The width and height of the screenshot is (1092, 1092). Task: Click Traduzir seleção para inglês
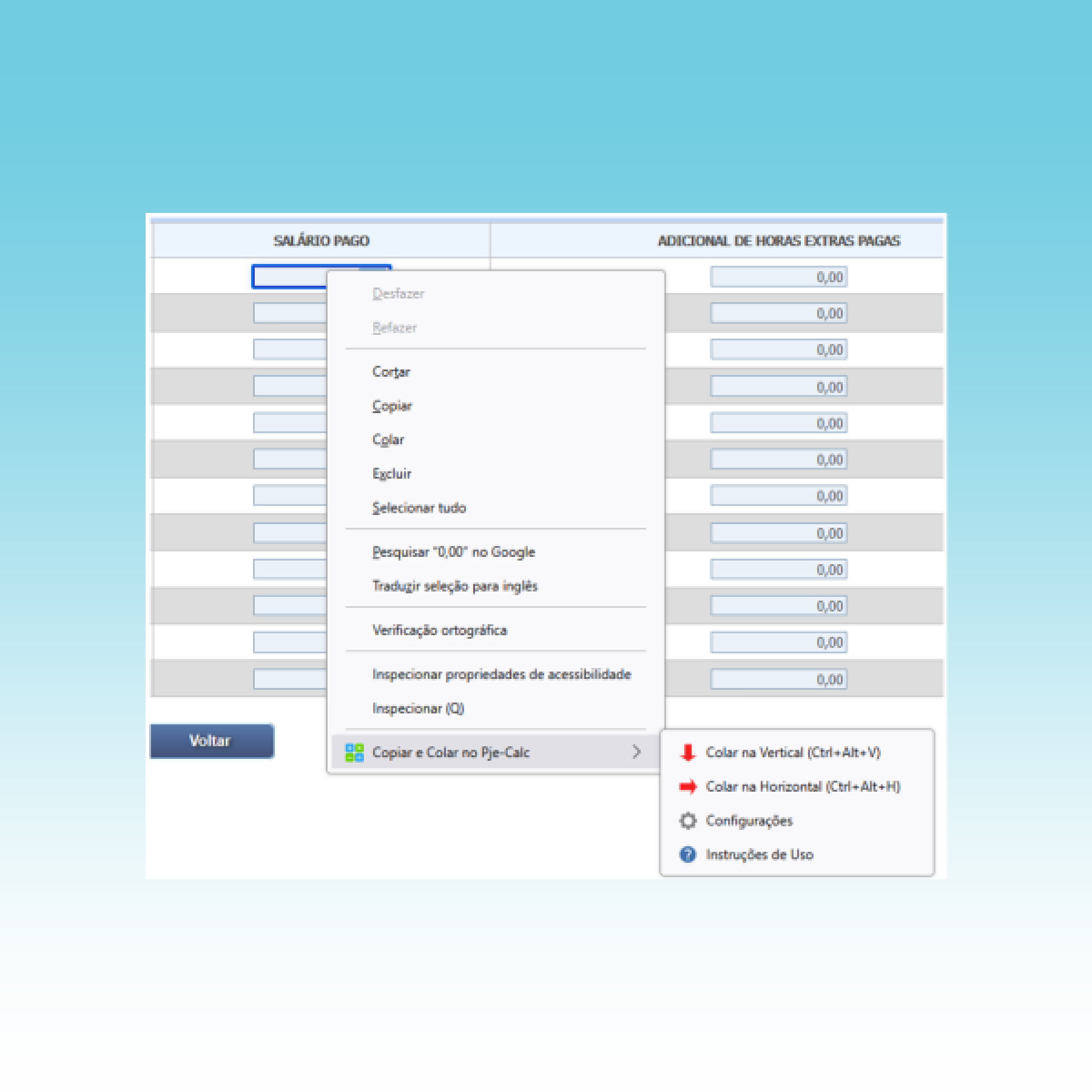pos(454,585)
